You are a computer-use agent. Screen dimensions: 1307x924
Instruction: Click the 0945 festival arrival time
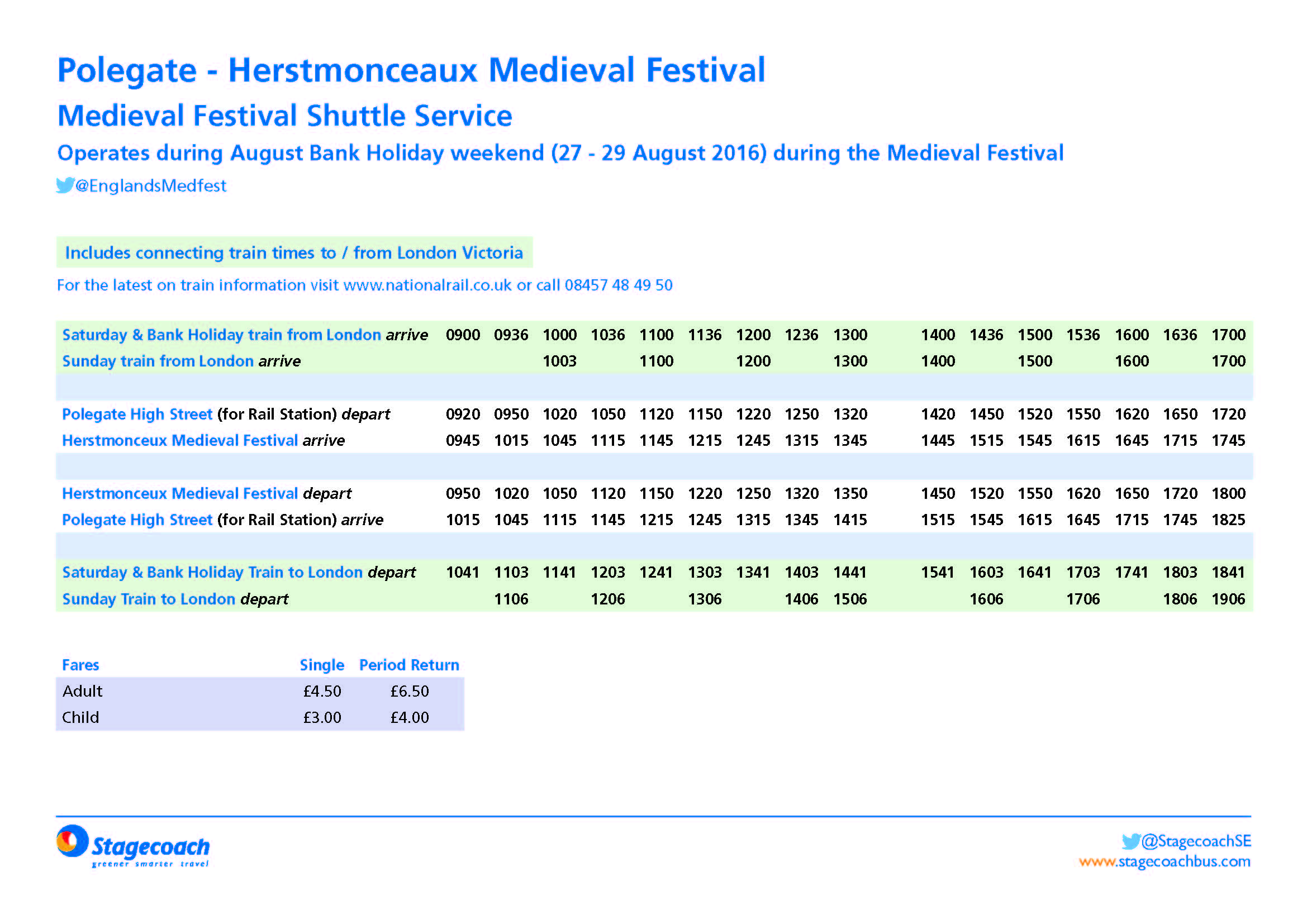(x=463, y=440)
